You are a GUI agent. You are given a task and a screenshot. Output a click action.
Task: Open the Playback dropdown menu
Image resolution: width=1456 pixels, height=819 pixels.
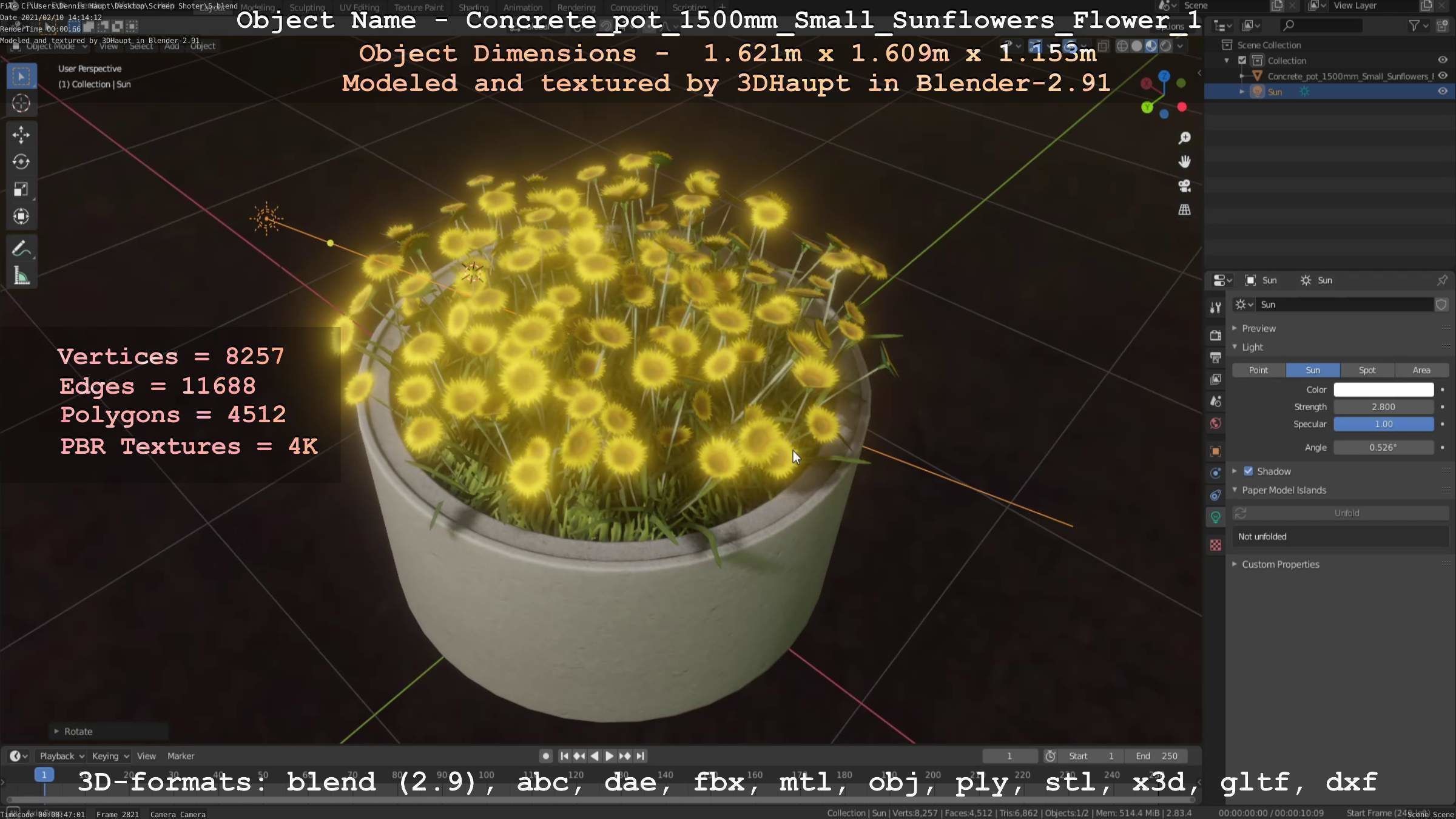(x=61, y=756)
